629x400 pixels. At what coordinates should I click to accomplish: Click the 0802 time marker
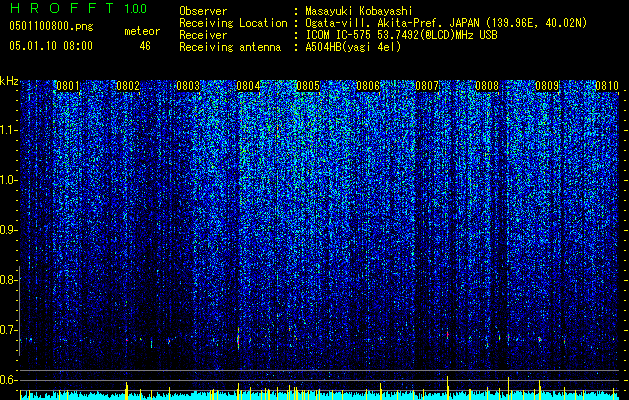pyautogui.click(x=128, y=86)
